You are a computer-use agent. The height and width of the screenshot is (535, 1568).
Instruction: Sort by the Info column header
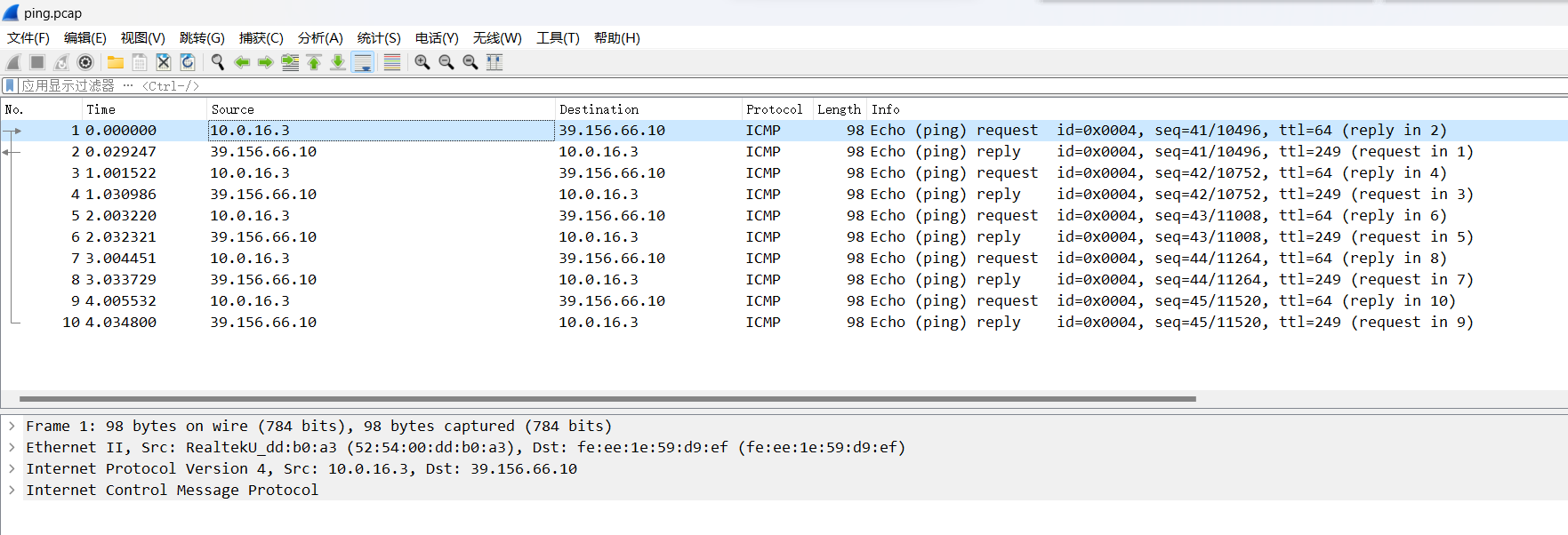[x=1218, y=109]
